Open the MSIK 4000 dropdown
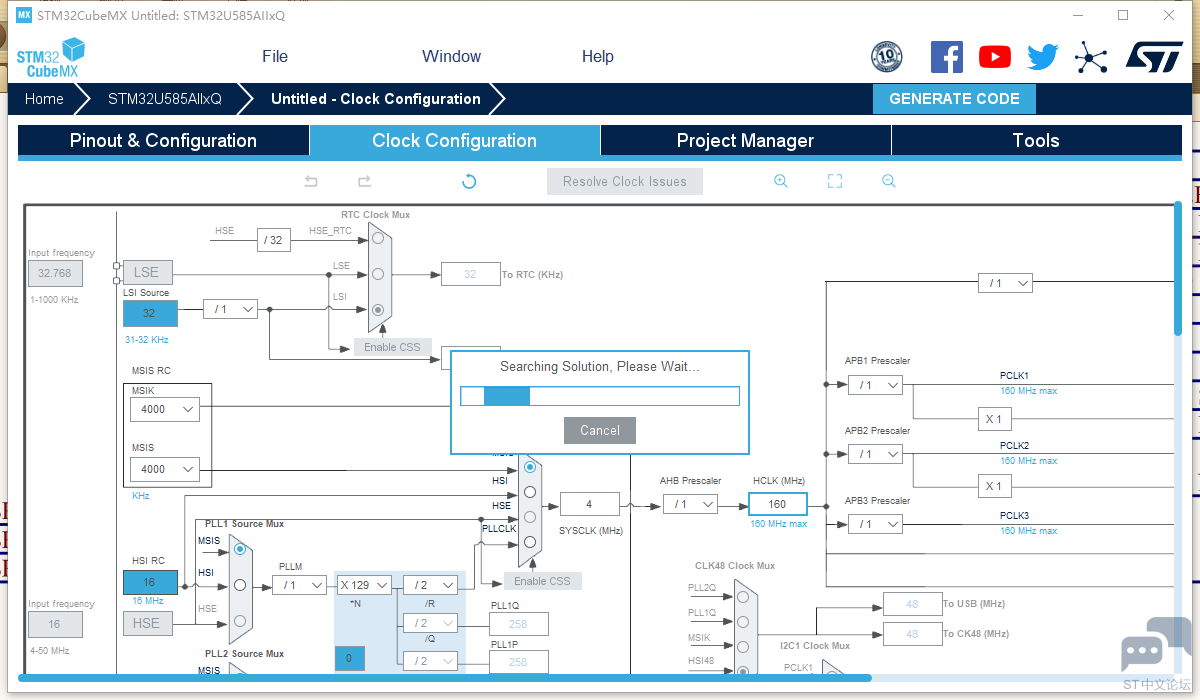 tap(164, 409)
